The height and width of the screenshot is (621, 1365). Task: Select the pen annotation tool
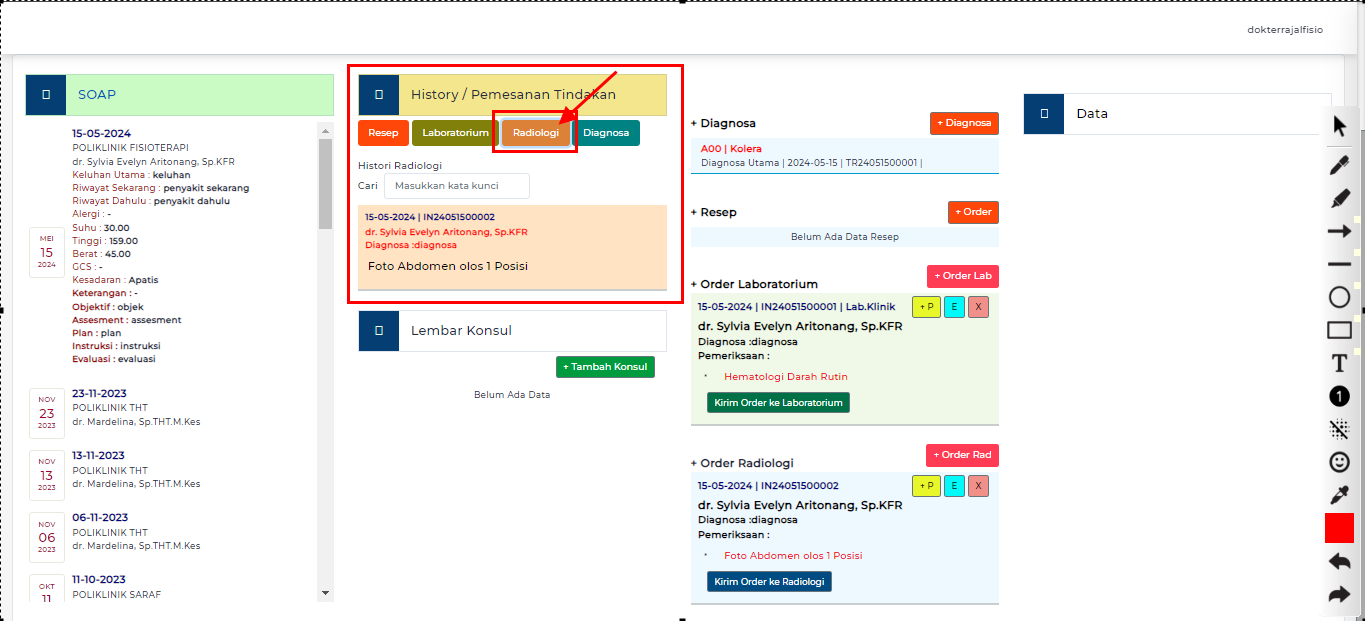coord(1340,164)
